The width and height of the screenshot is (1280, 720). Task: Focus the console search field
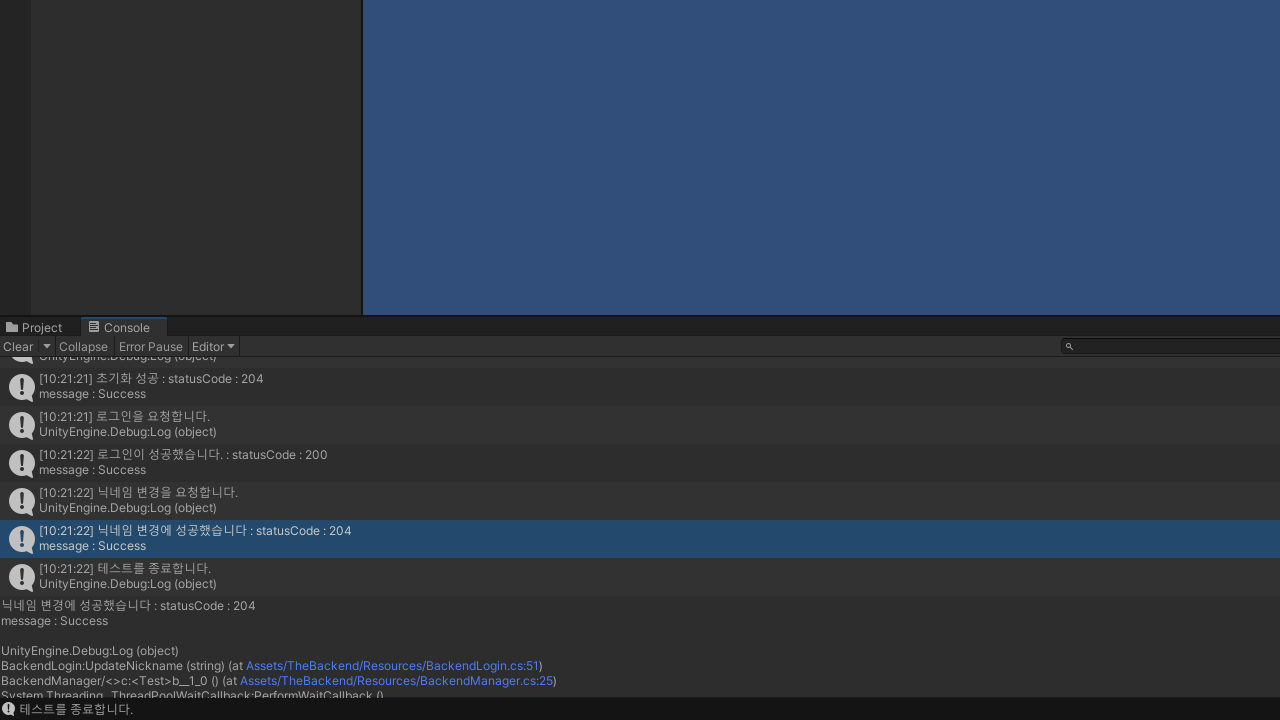(x=1170, y=346)
